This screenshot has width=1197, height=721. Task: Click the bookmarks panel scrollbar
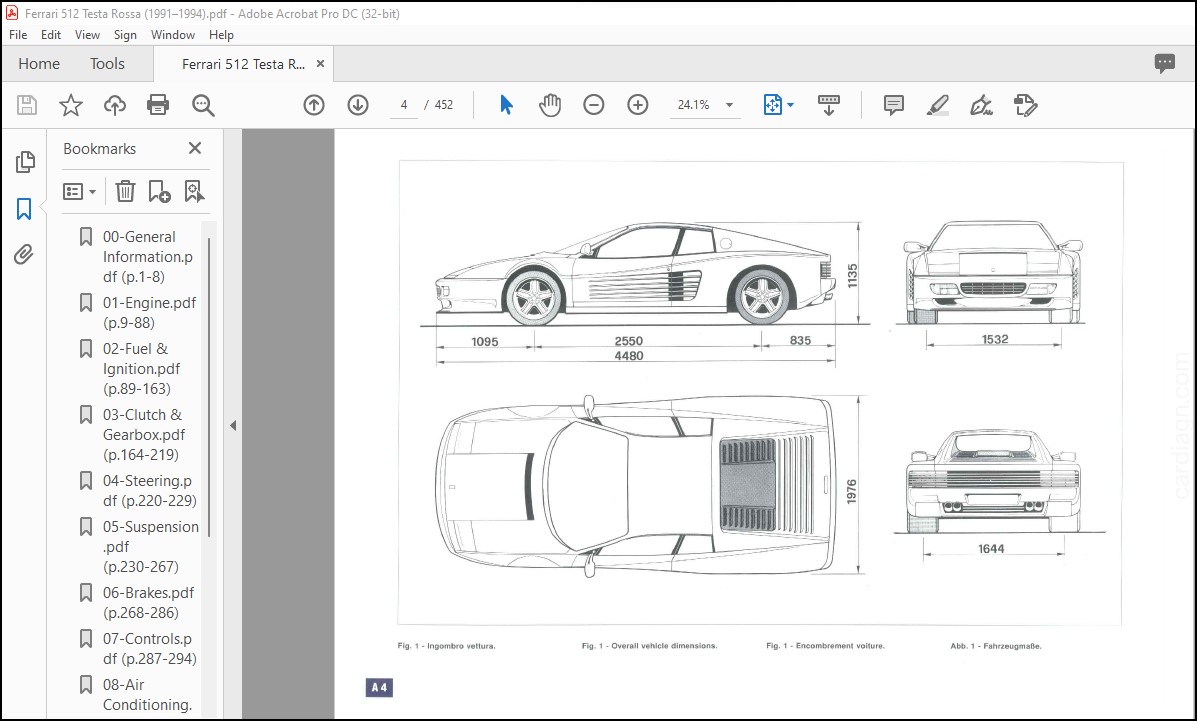point(208,388)
